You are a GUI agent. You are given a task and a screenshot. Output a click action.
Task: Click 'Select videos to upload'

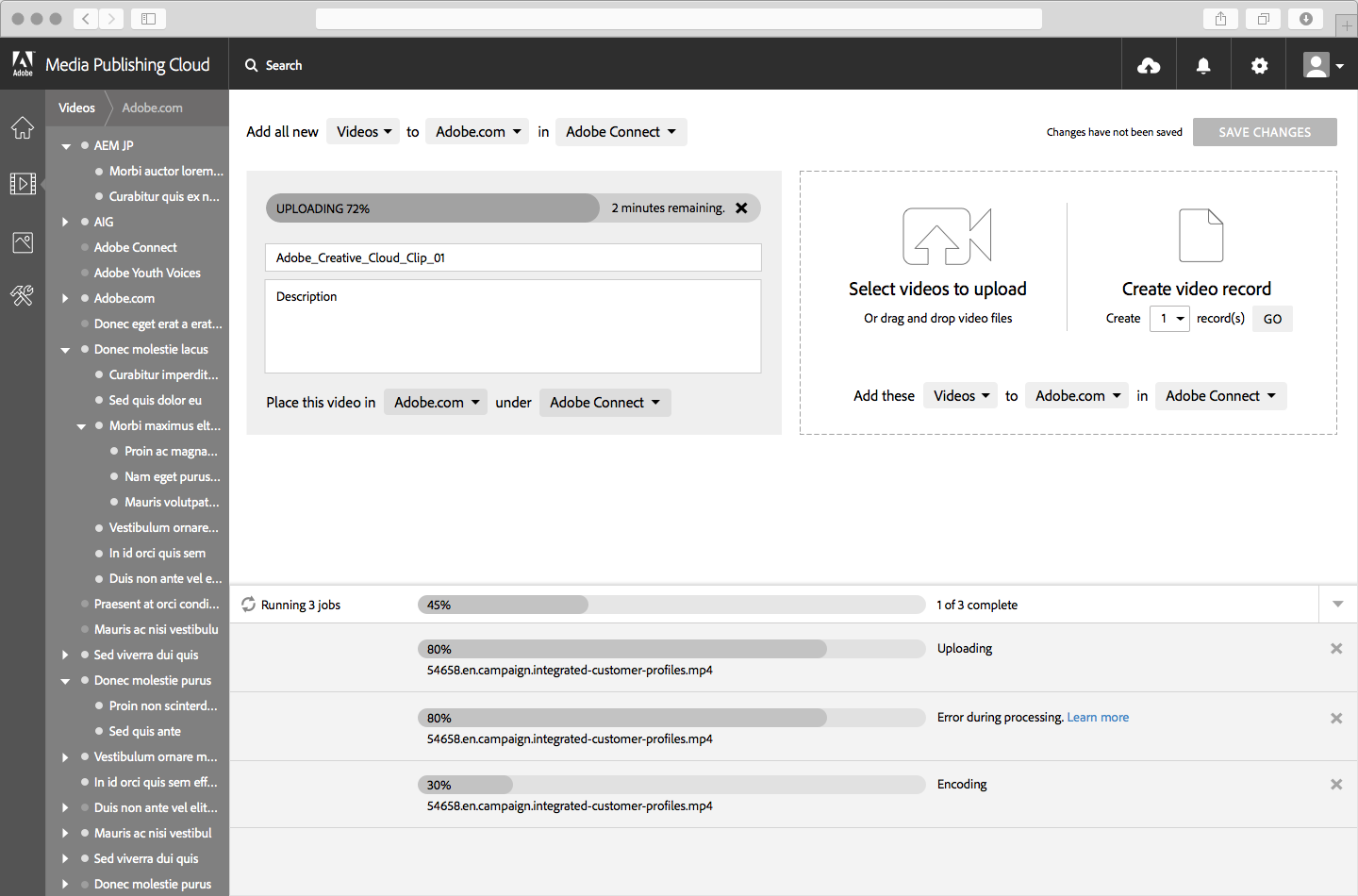[x=937, y=289]
